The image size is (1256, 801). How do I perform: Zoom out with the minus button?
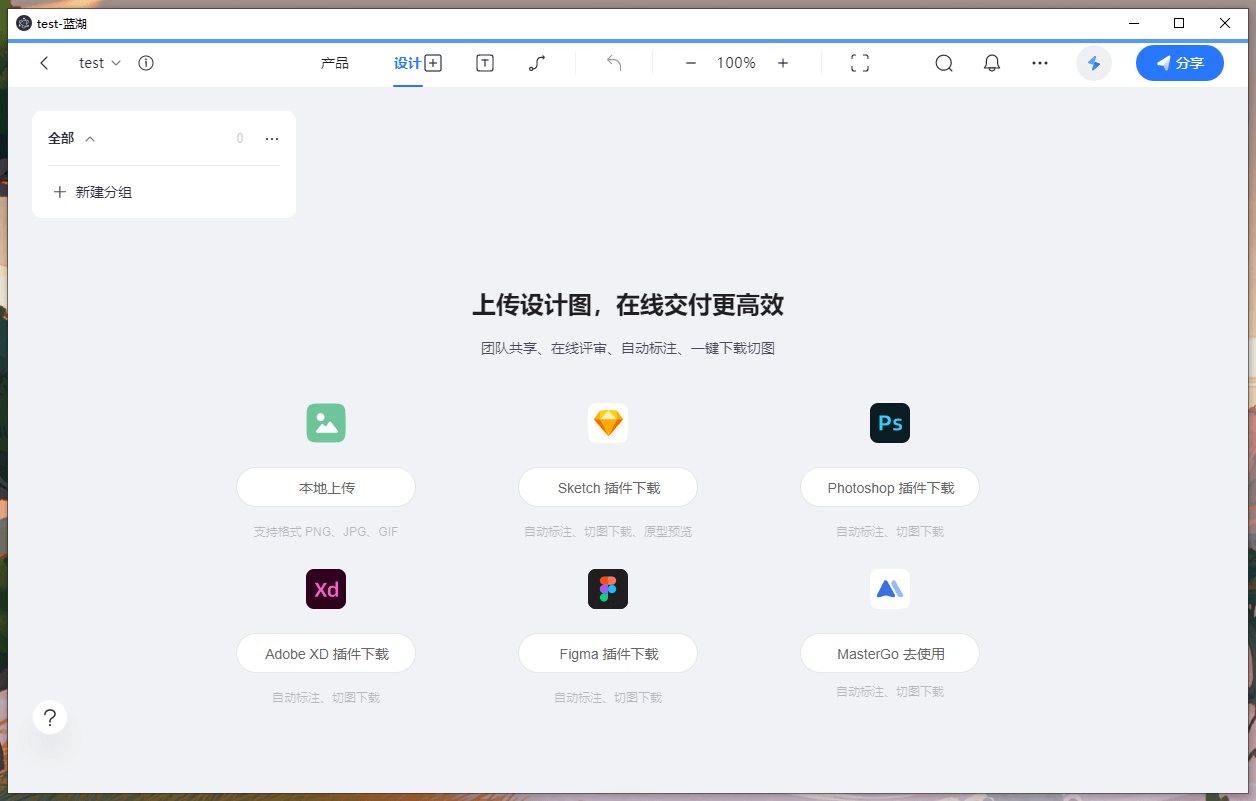pyautogui.click(x=690, y=63)
